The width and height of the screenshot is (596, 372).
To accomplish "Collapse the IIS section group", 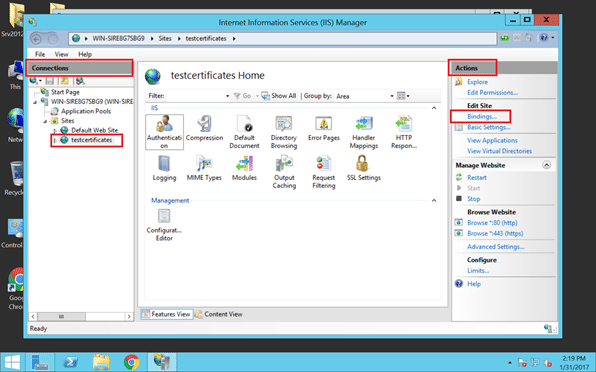I will (434, 108).
